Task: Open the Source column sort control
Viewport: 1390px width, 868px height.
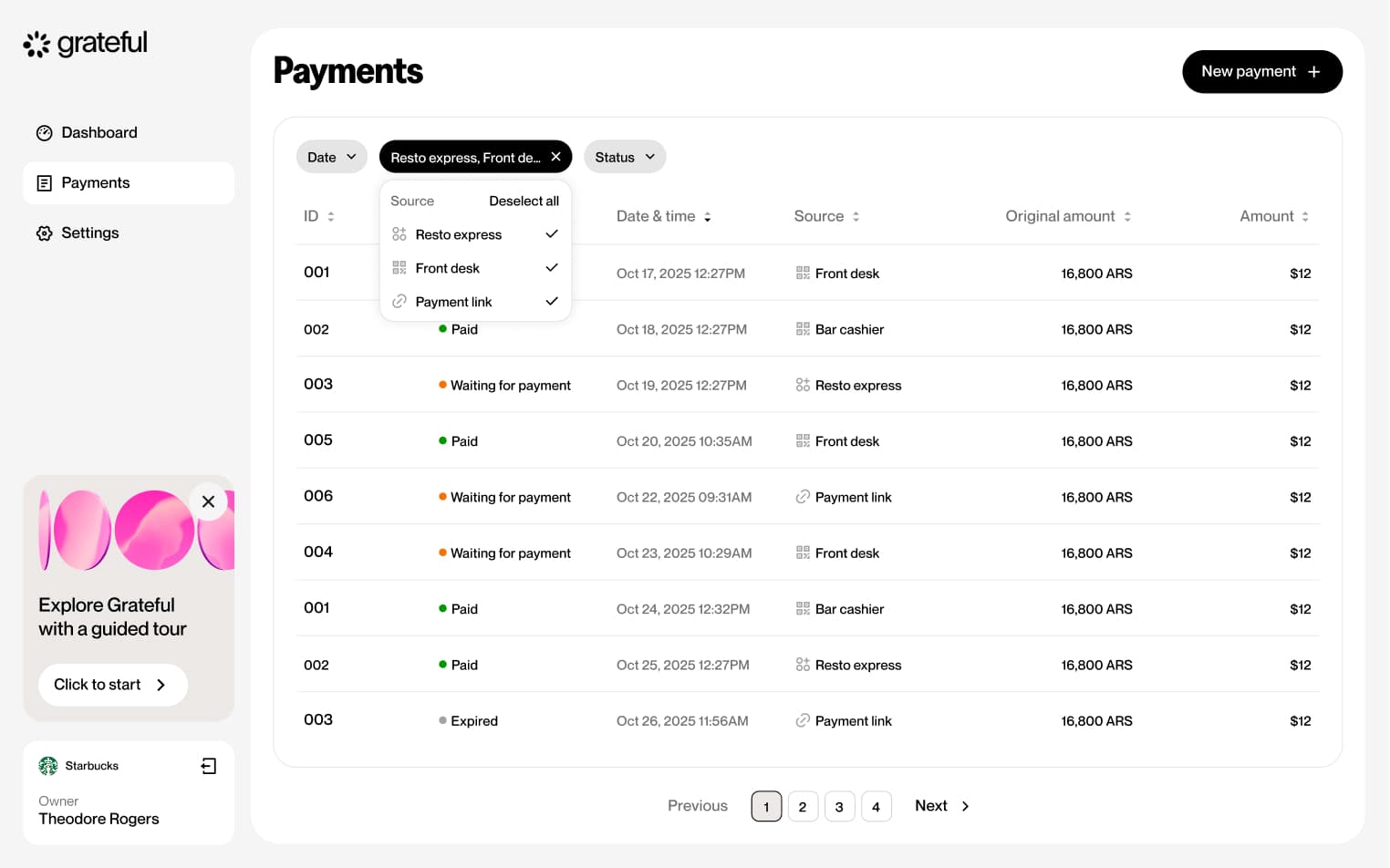Action: tap(856, 217)
